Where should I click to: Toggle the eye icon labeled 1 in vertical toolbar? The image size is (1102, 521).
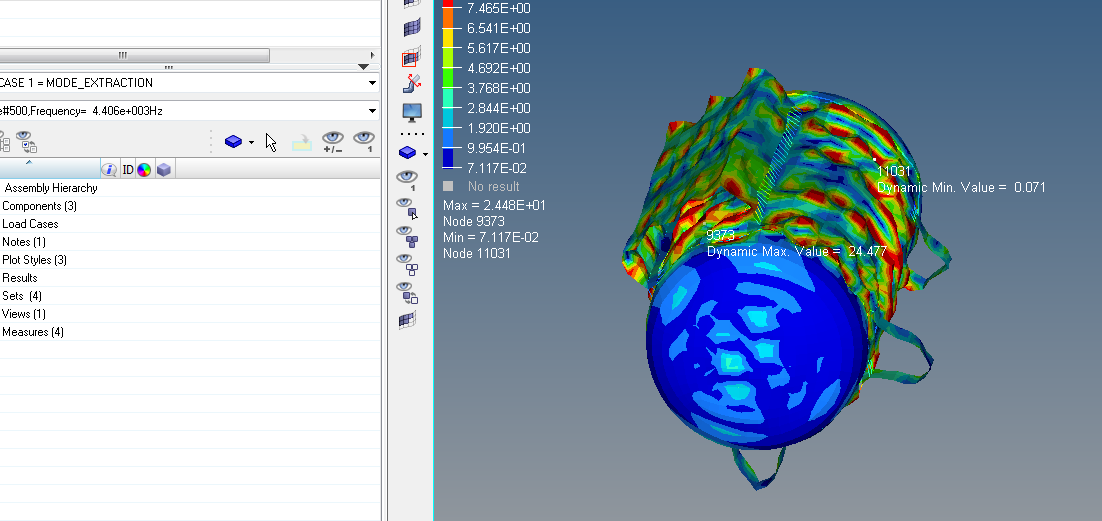406,179
